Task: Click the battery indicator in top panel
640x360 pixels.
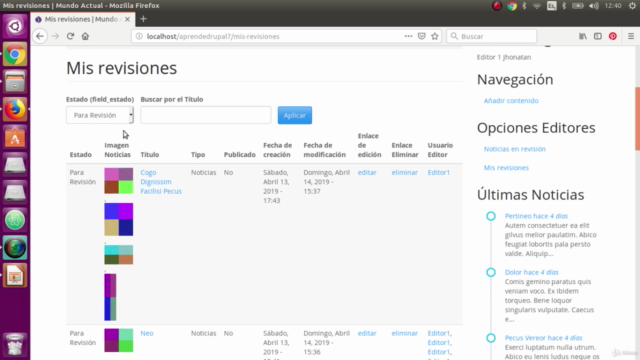Action: pos(578,6)
